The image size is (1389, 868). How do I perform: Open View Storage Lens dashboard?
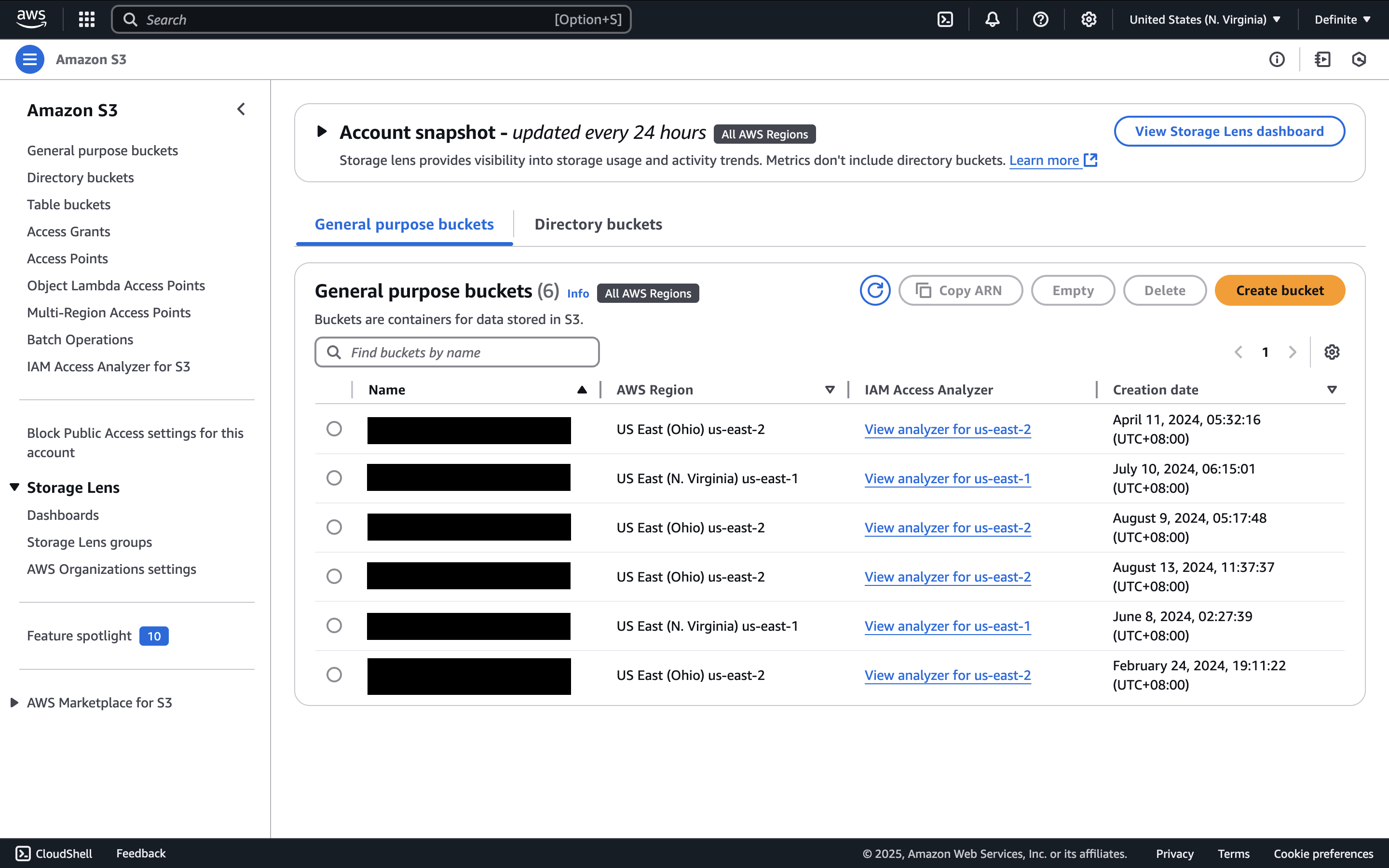1229,132
